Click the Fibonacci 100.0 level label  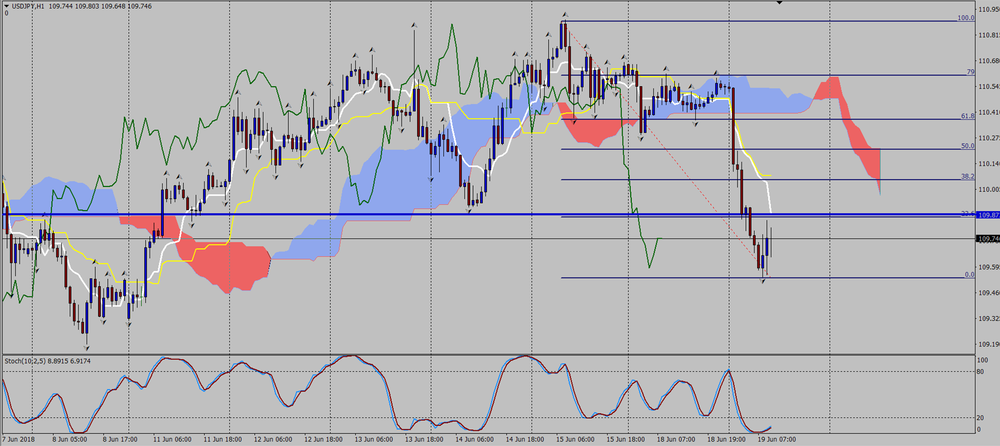966,19
